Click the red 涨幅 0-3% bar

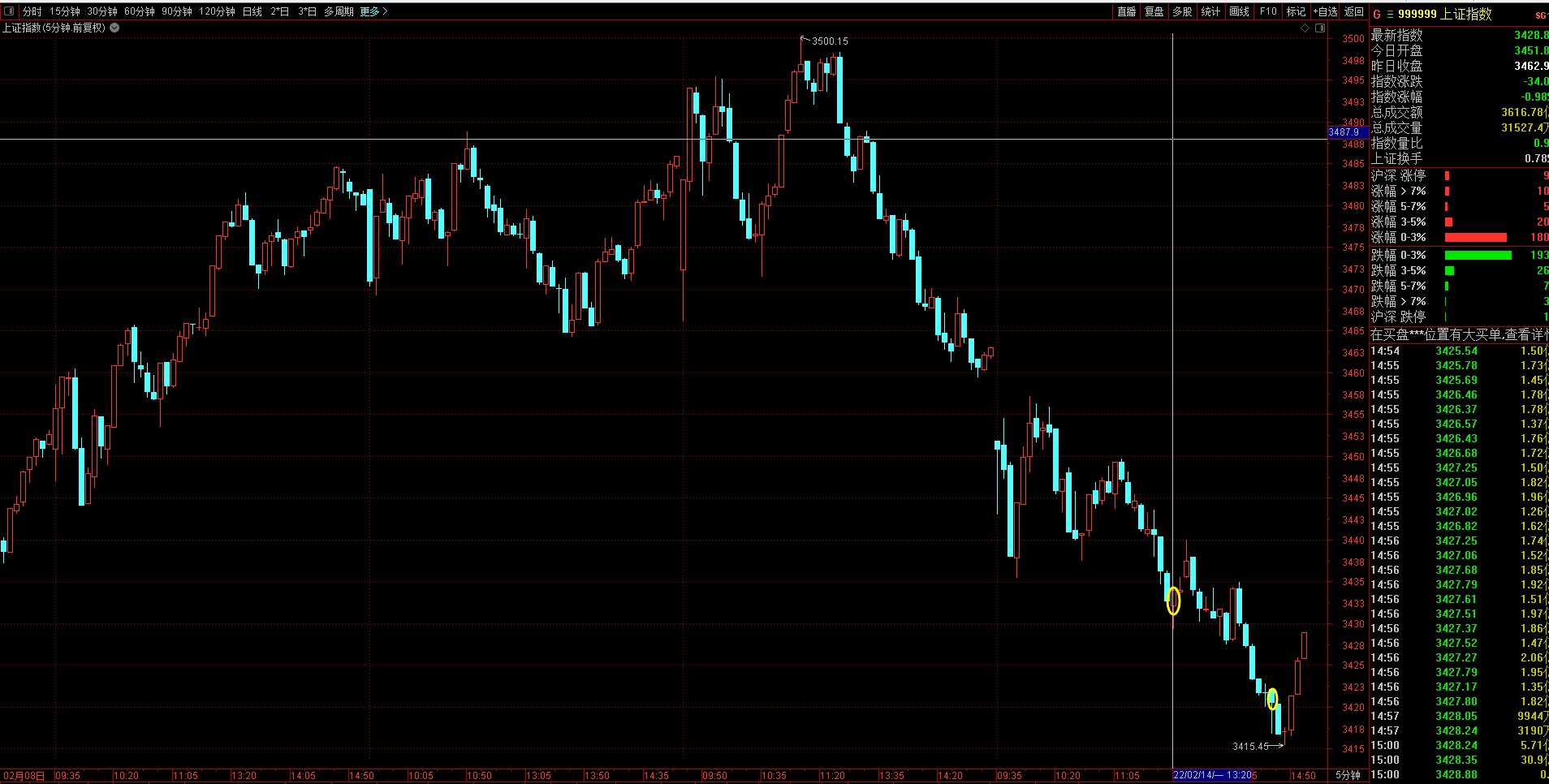coord(1475,238)
